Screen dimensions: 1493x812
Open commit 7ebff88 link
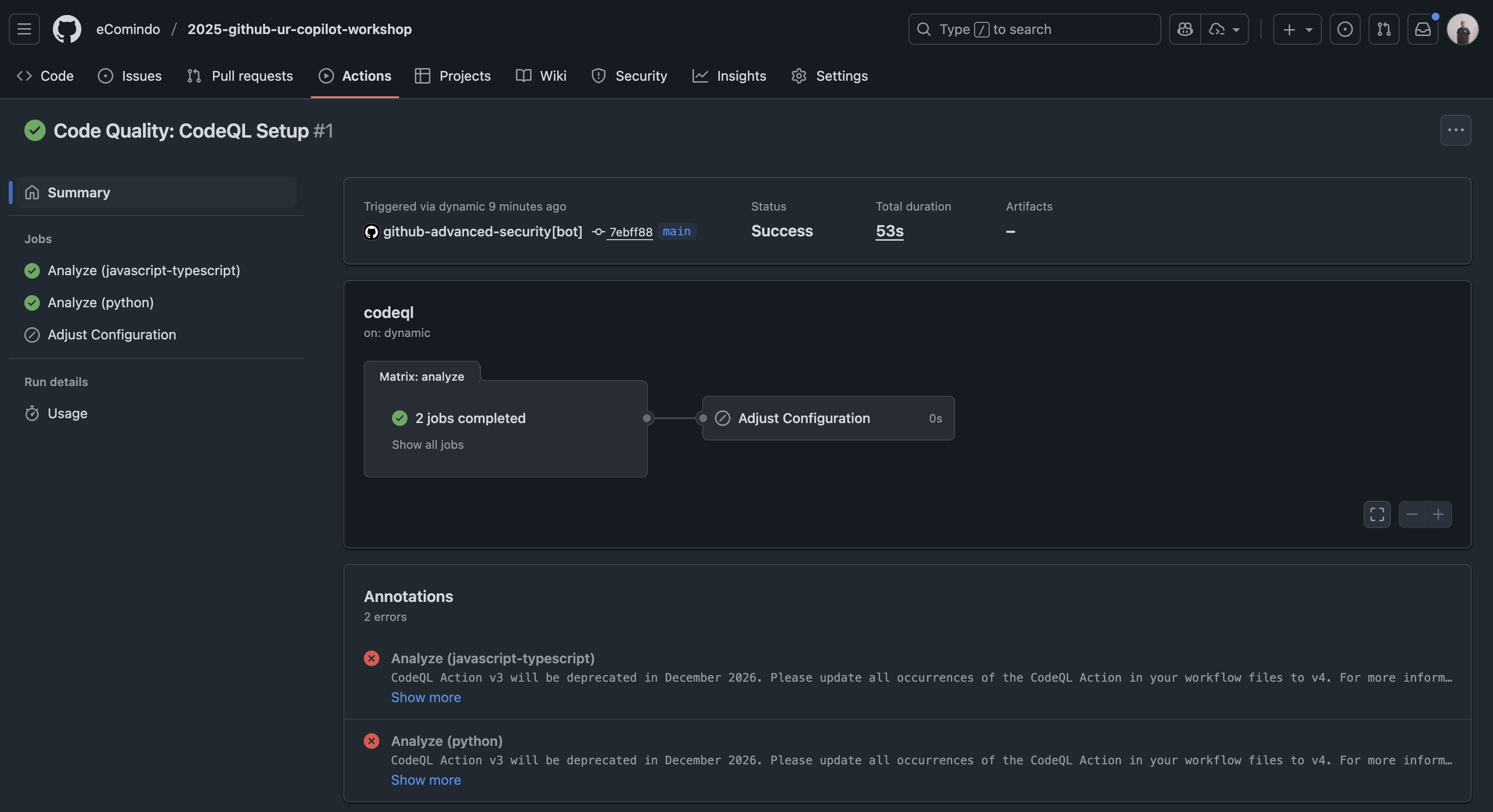(631, 232)
